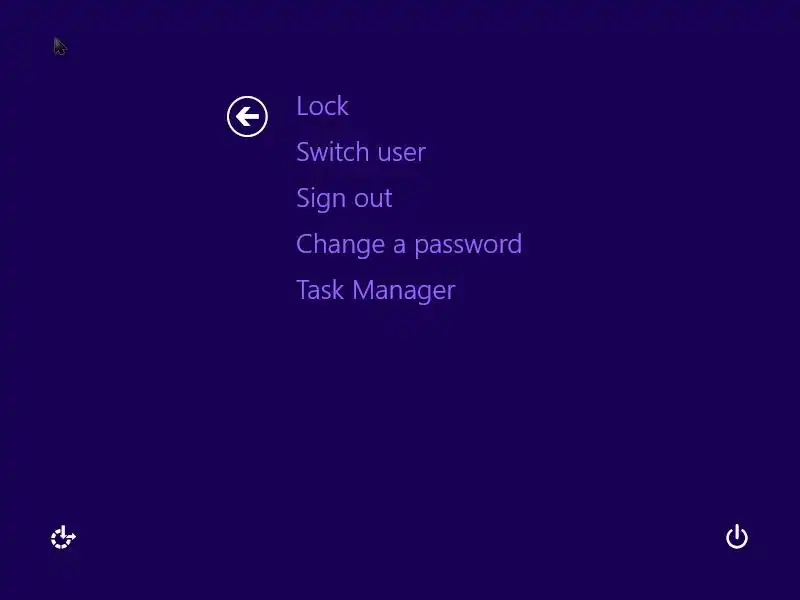Select the Lock option
Viewport: 800px width, 600px height.
(x=322, y=106)
